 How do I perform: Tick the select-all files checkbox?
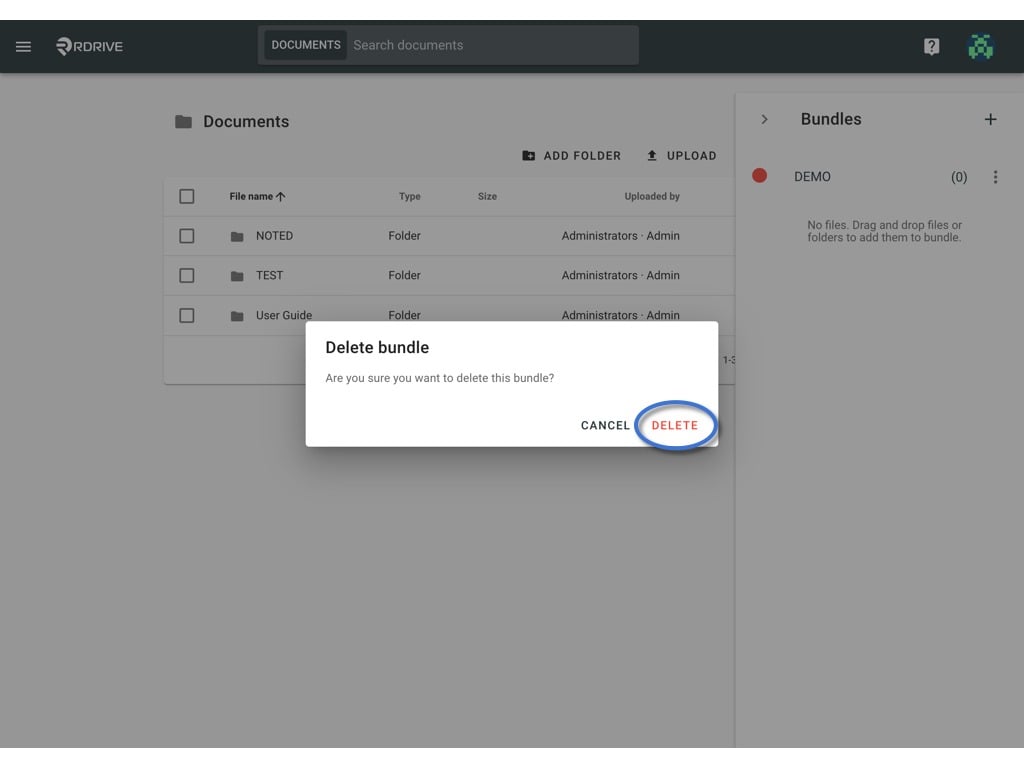(x=187, y=196)
